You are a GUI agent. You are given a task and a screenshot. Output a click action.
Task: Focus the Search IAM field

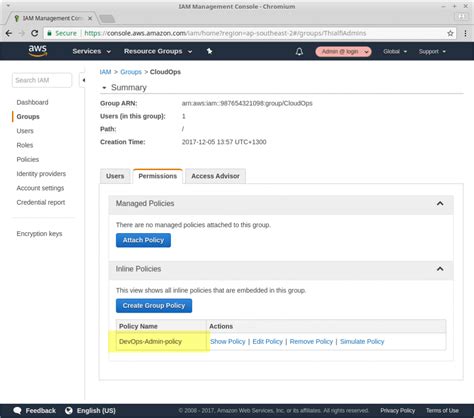point(42,80)
